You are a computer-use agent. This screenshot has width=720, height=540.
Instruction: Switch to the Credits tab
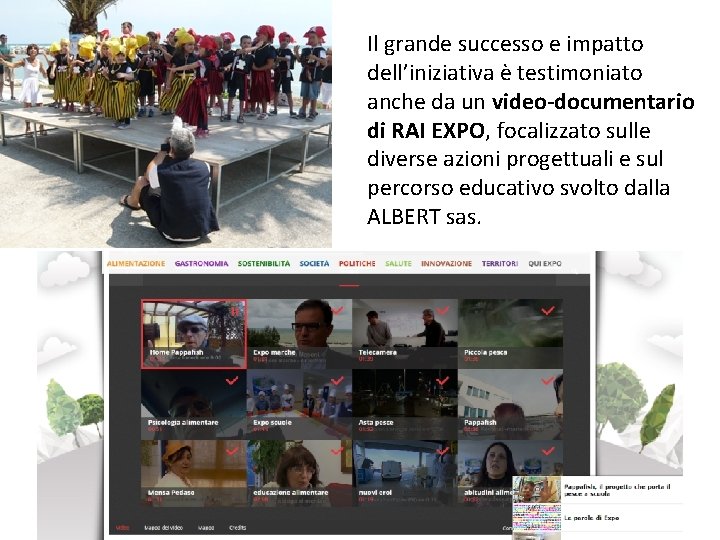(237, 528)
